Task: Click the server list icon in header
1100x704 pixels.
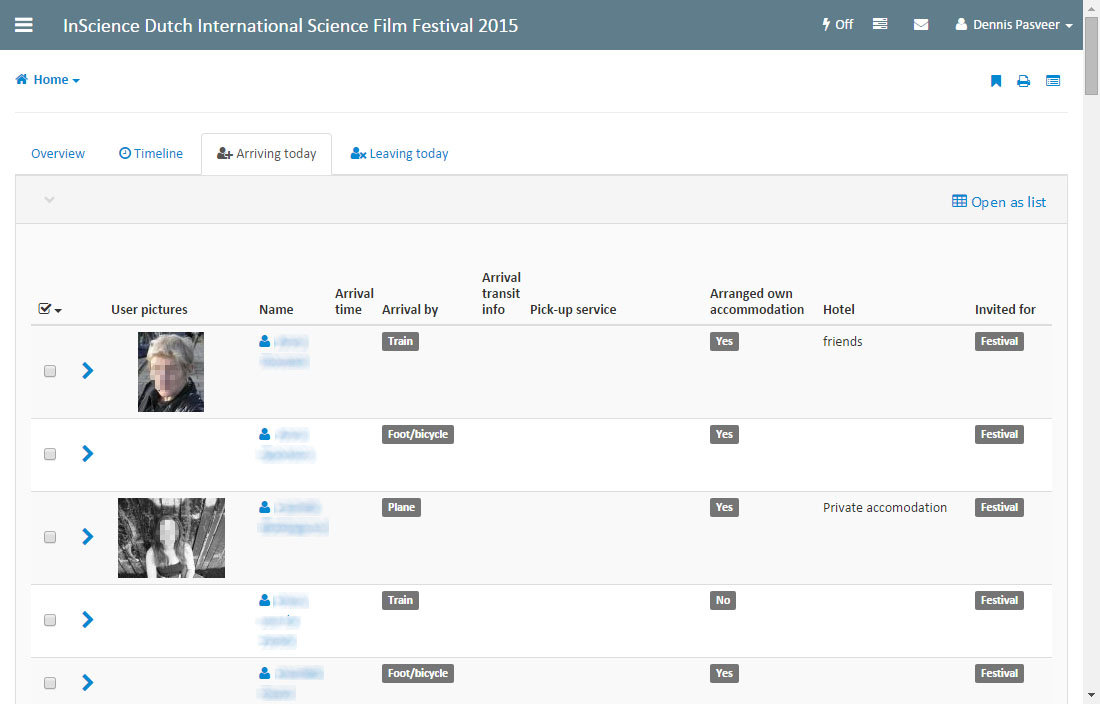Action: (x=880, y=25)
